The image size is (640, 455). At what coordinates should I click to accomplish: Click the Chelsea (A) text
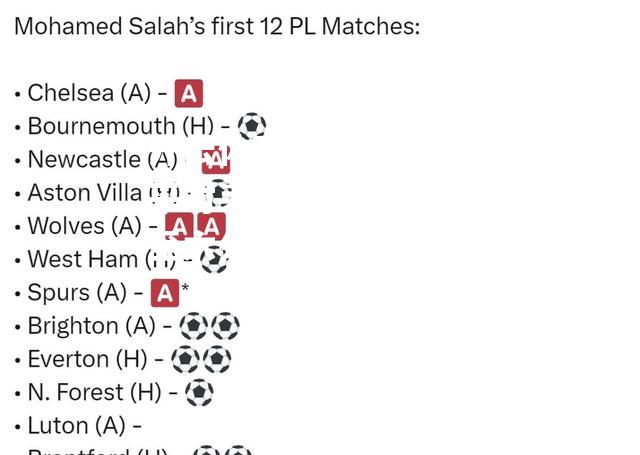tap(89, 93)
